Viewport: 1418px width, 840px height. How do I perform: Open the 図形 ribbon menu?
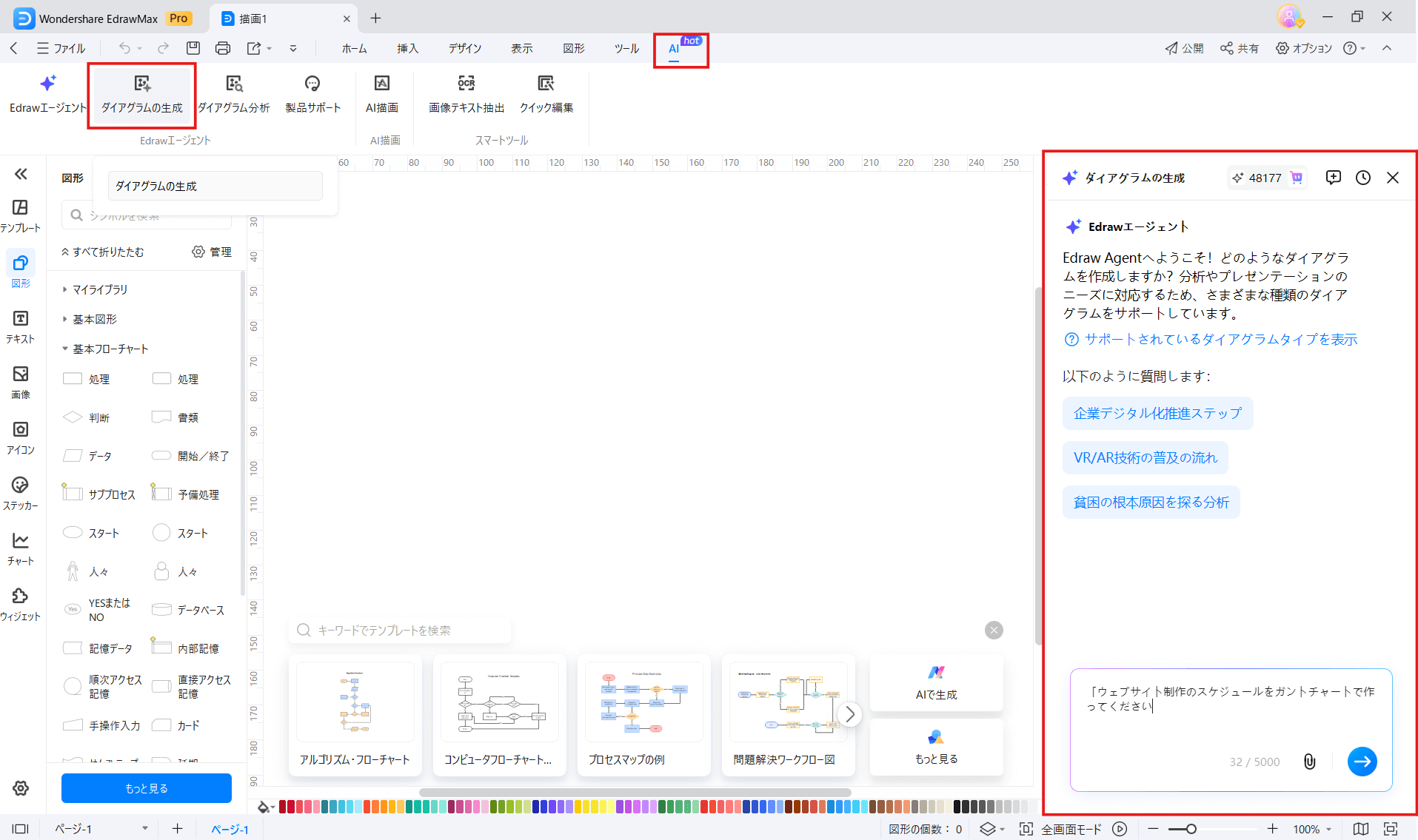[572, 48]
